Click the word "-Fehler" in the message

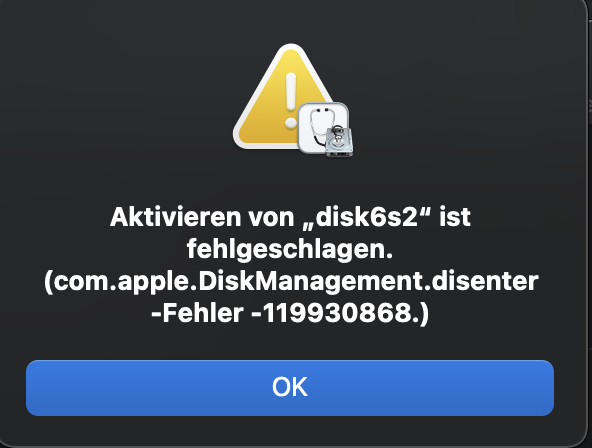pyautogui.click(x=197, y=313)
